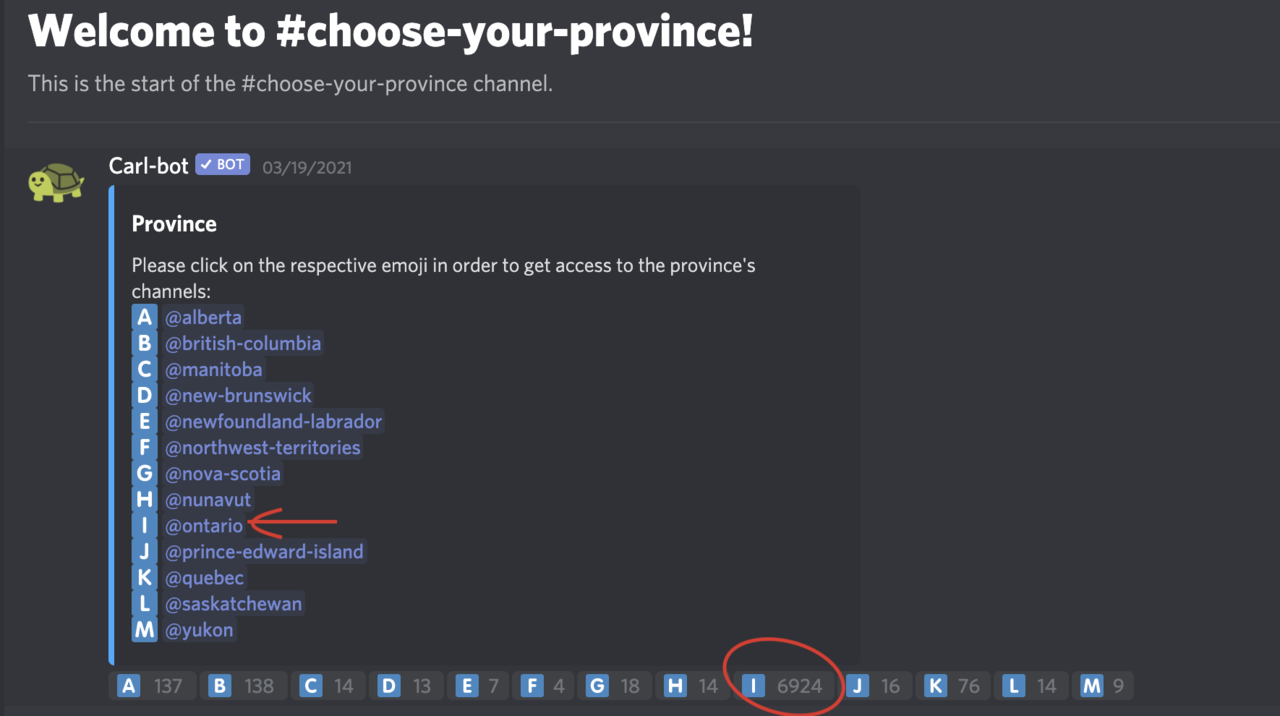Toggle the B reaction with 138 votes
The width and height of the screenshot is (1280, 716).
point(242,686)
